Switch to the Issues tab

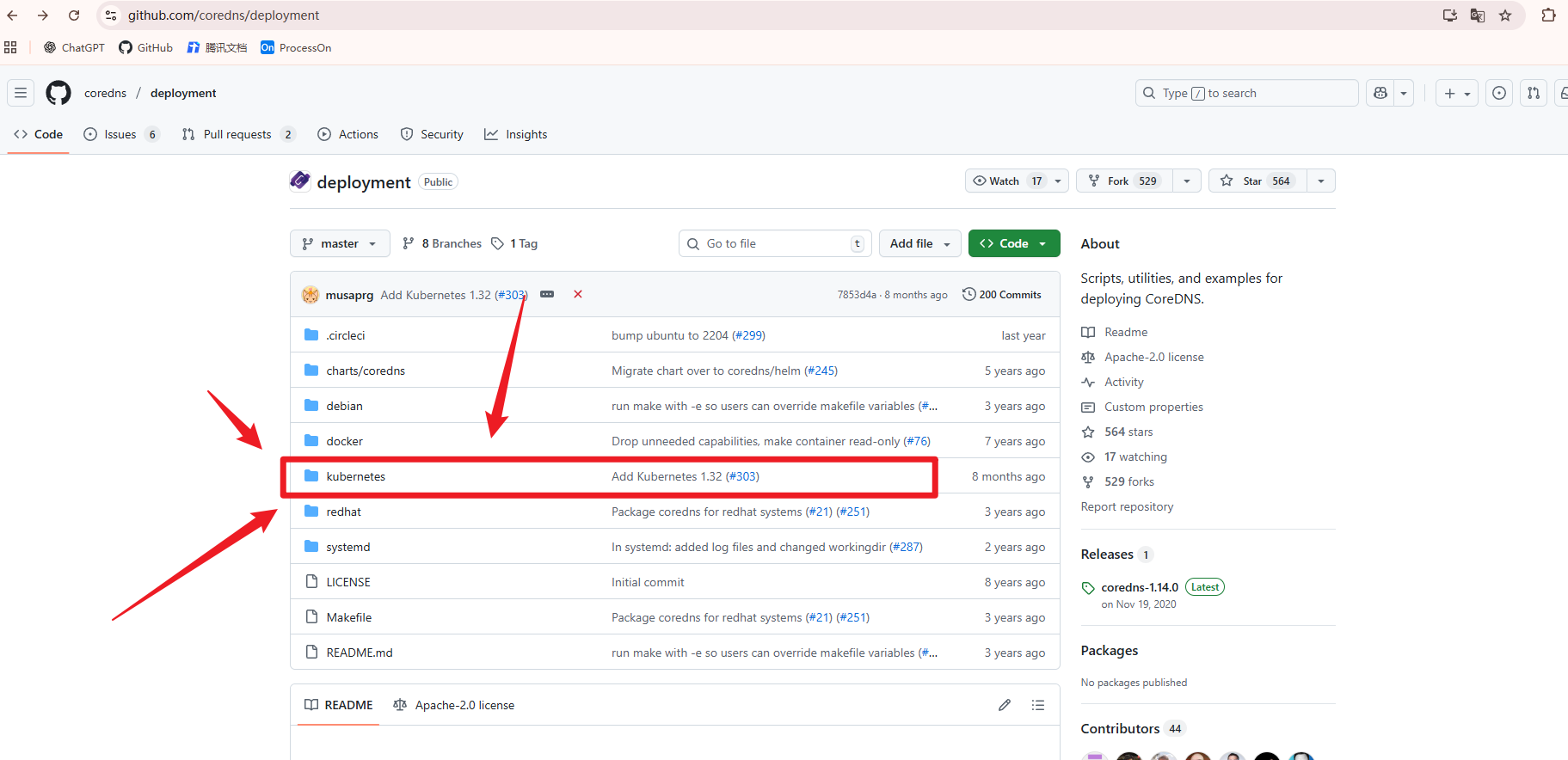121,134
